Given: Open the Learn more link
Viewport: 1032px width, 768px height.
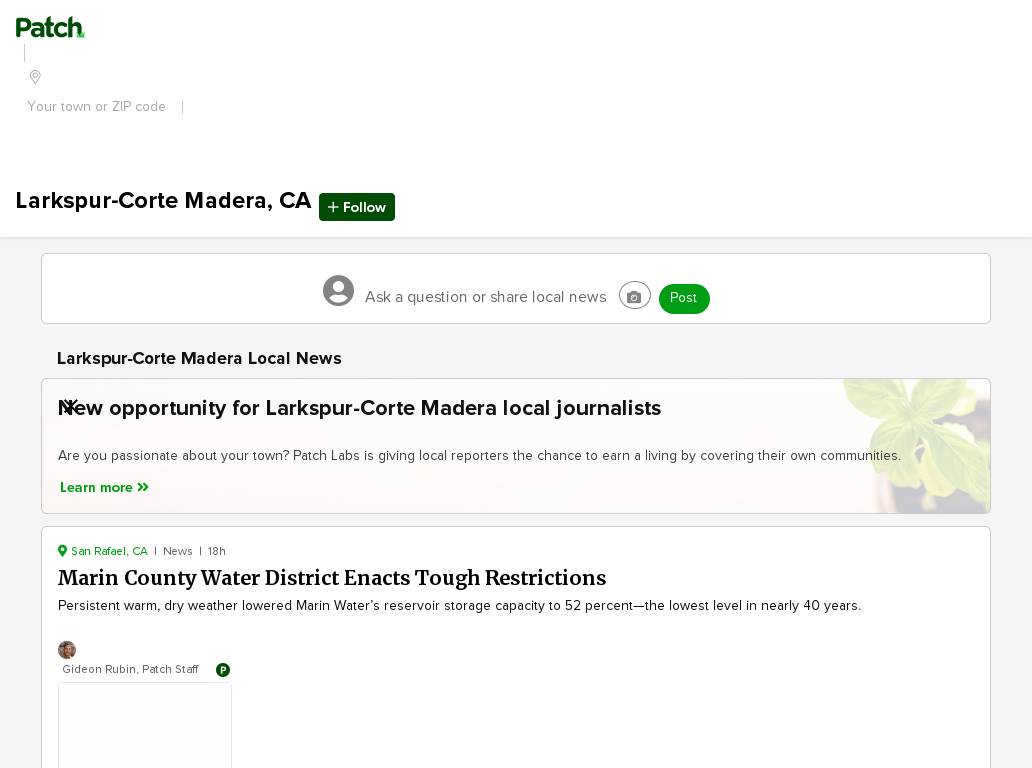Looking at the screenshot, I should coord(104,488).
